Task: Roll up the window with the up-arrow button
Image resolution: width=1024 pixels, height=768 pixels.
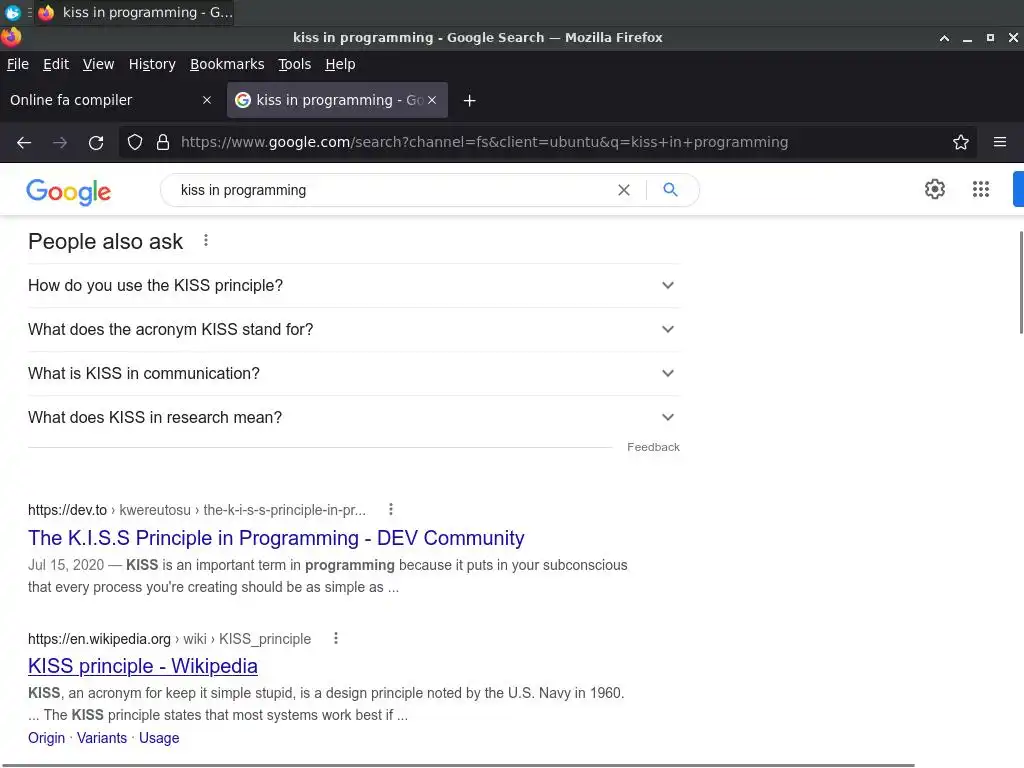Action: 944,38
